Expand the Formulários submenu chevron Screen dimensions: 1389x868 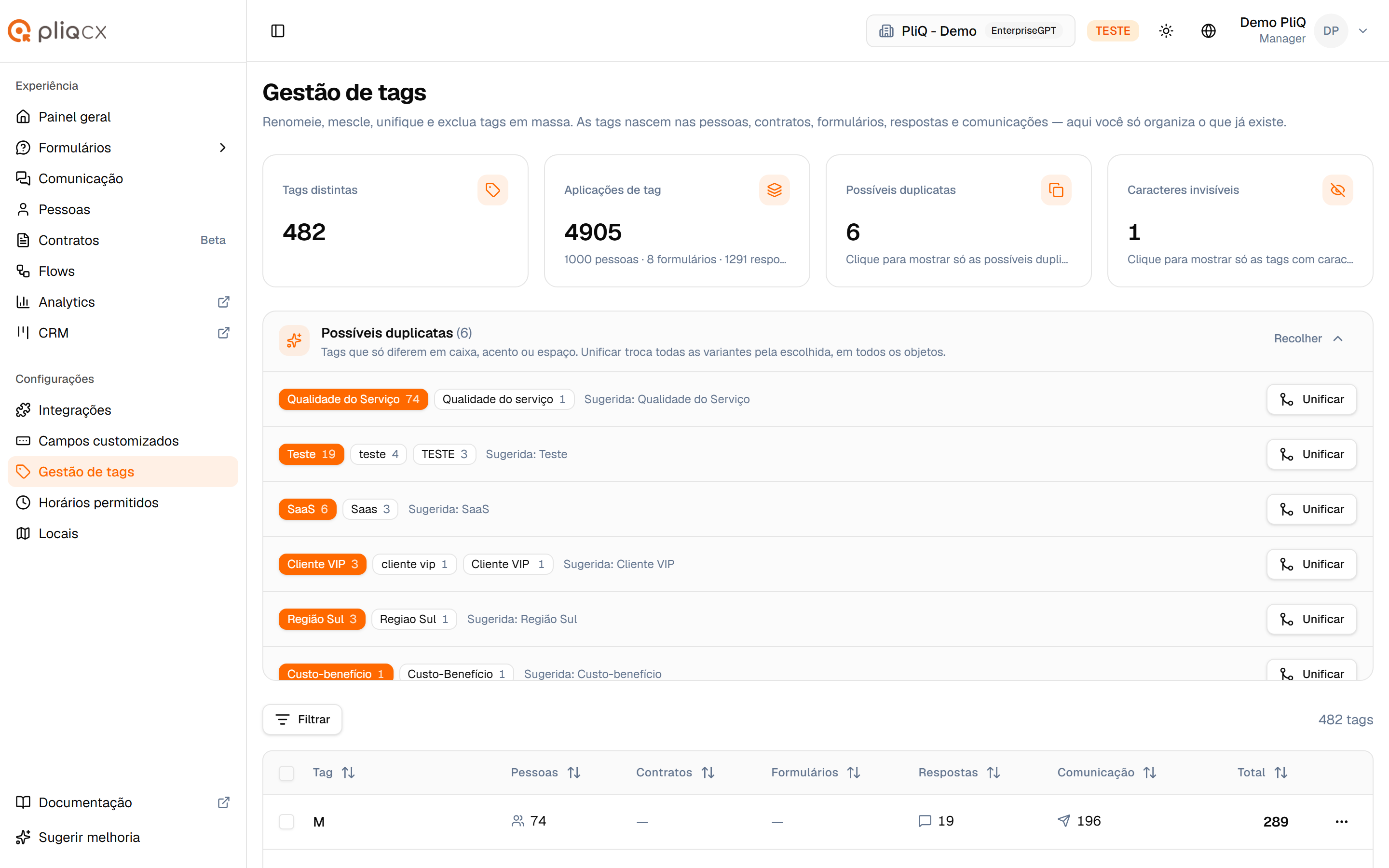click(x=223, y=148)
